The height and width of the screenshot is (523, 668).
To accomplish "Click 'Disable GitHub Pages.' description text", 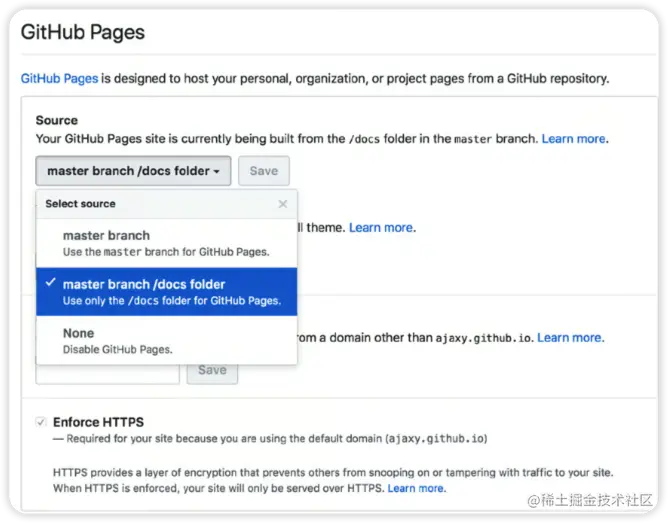I will [x=118, y=350].
